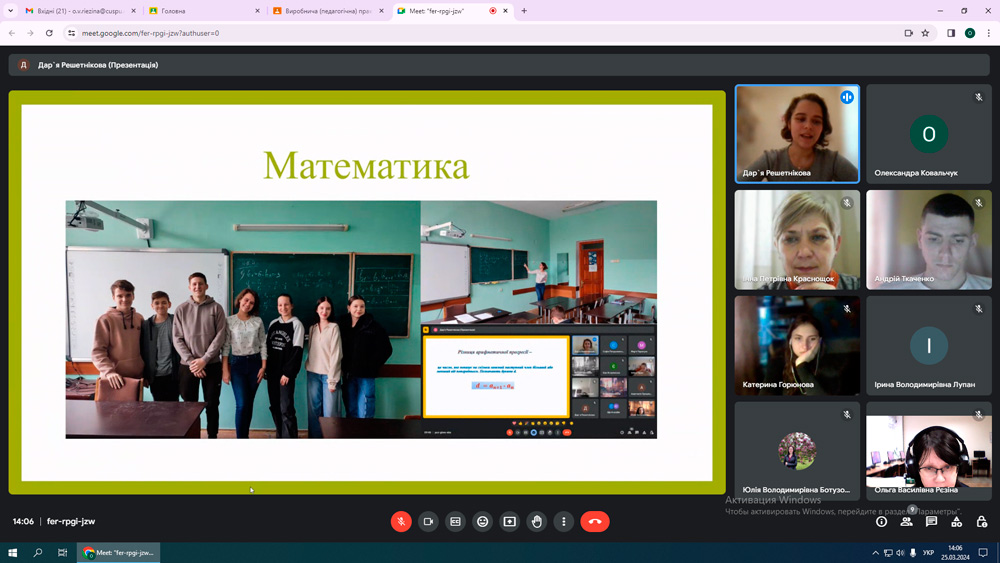
Task: Open the chat with everyone panel
Action: pos(931,521)
